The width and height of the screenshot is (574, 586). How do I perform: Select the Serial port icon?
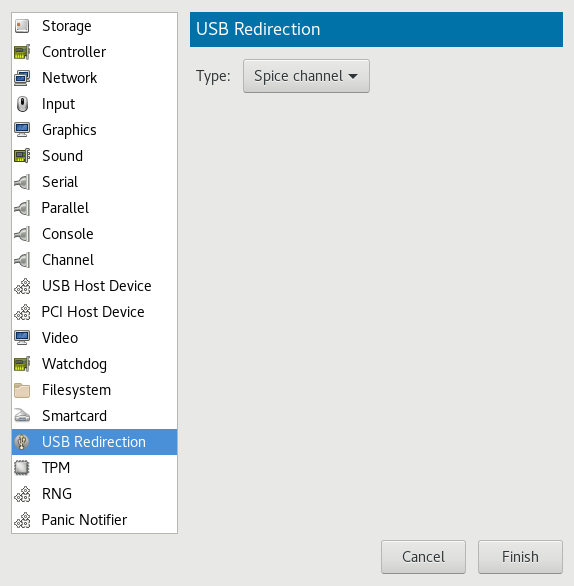coord(22,182)
